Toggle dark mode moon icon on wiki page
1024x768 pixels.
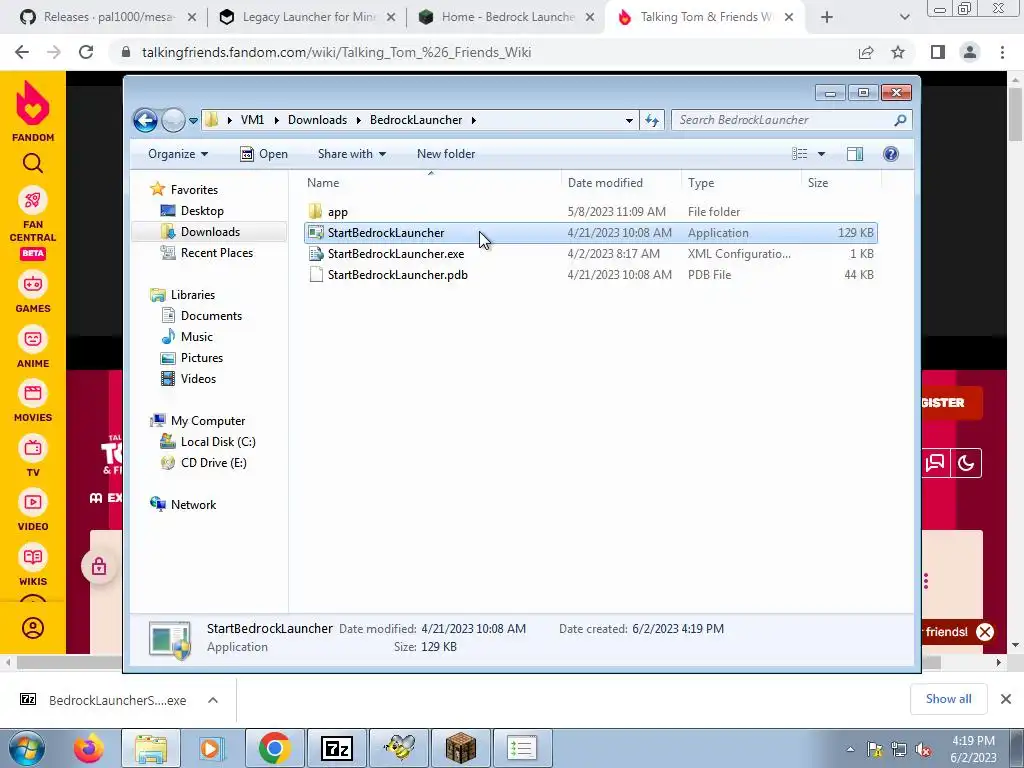(966, 463)
